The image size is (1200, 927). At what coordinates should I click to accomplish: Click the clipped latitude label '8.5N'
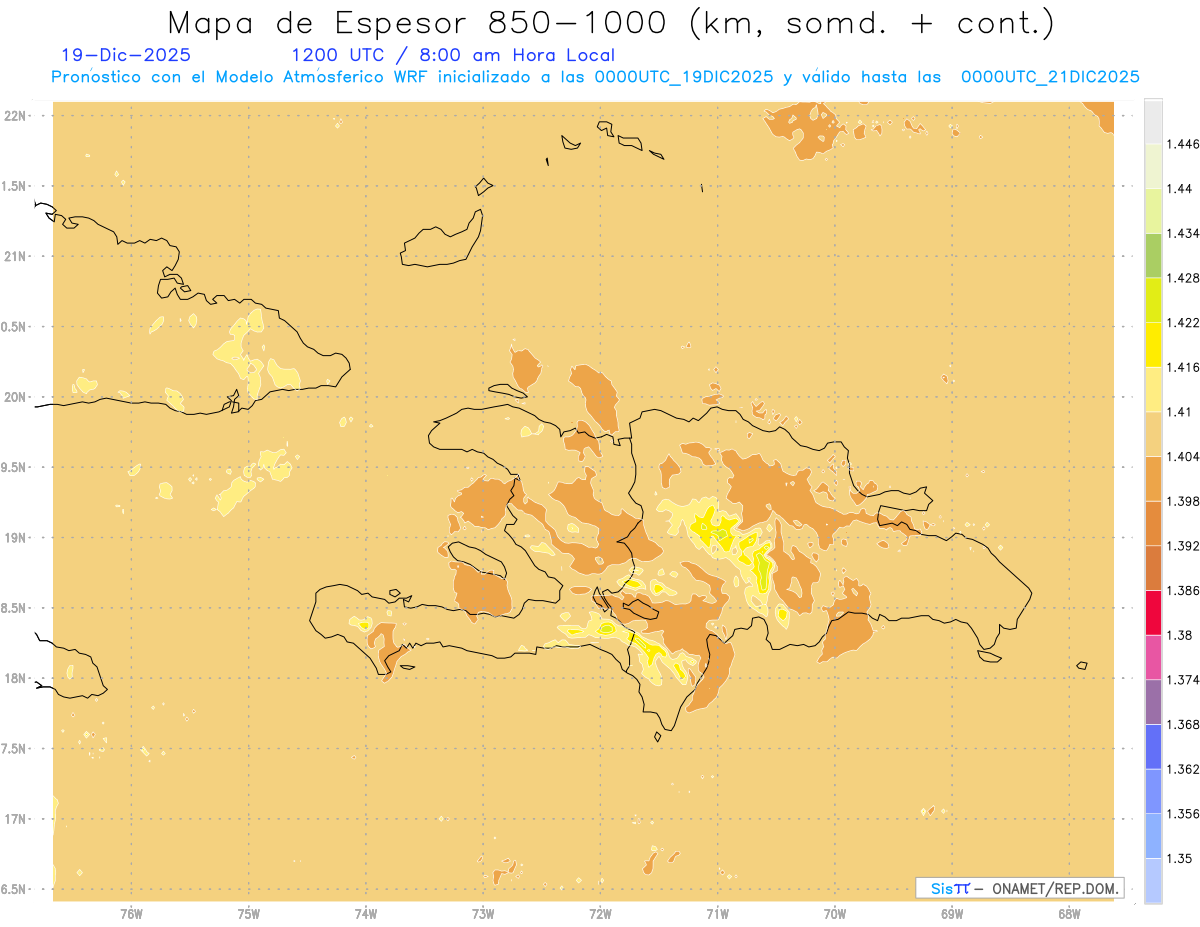click(x=14, y=609)
